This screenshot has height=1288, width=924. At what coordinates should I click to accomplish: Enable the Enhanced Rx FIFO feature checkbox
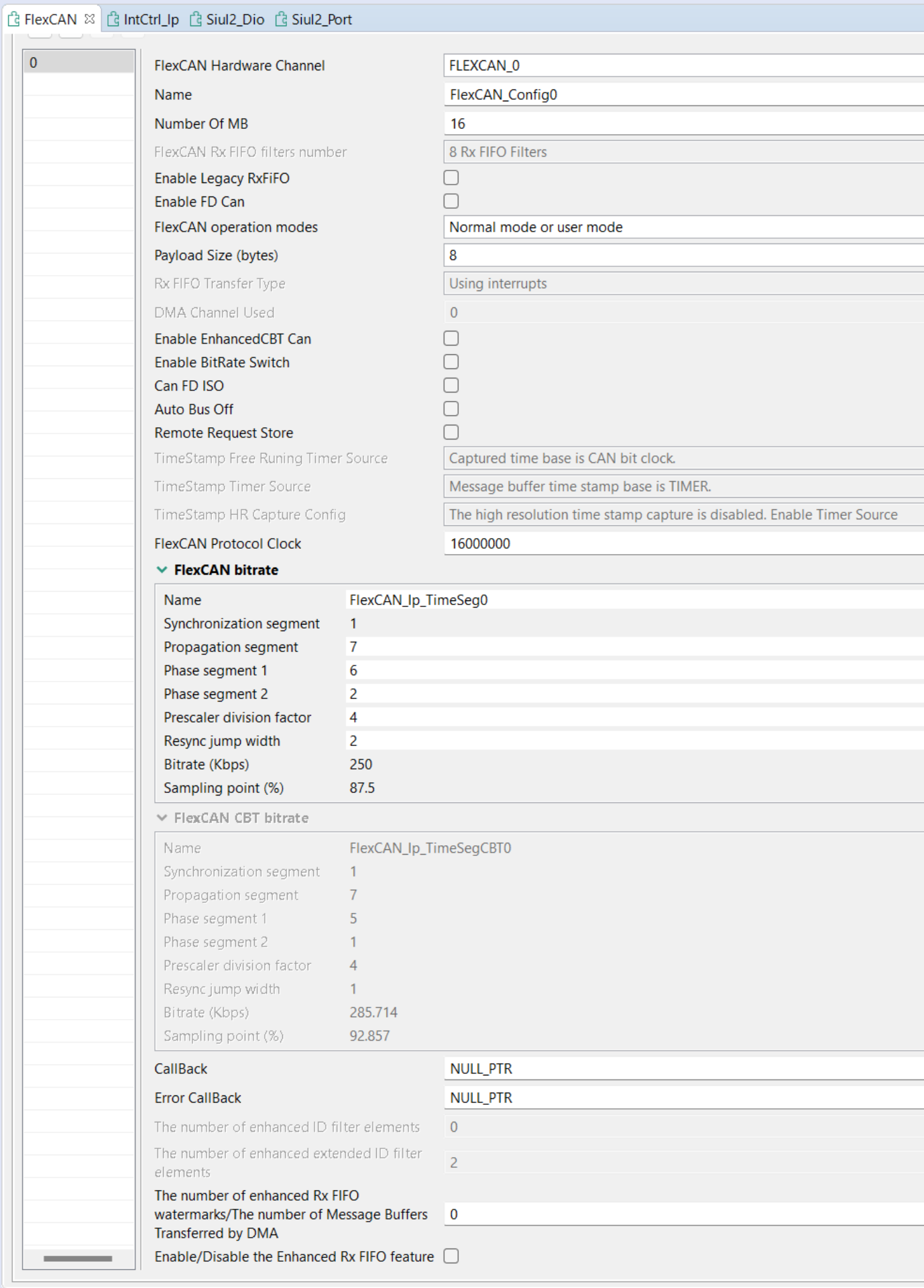point(451,1256)
